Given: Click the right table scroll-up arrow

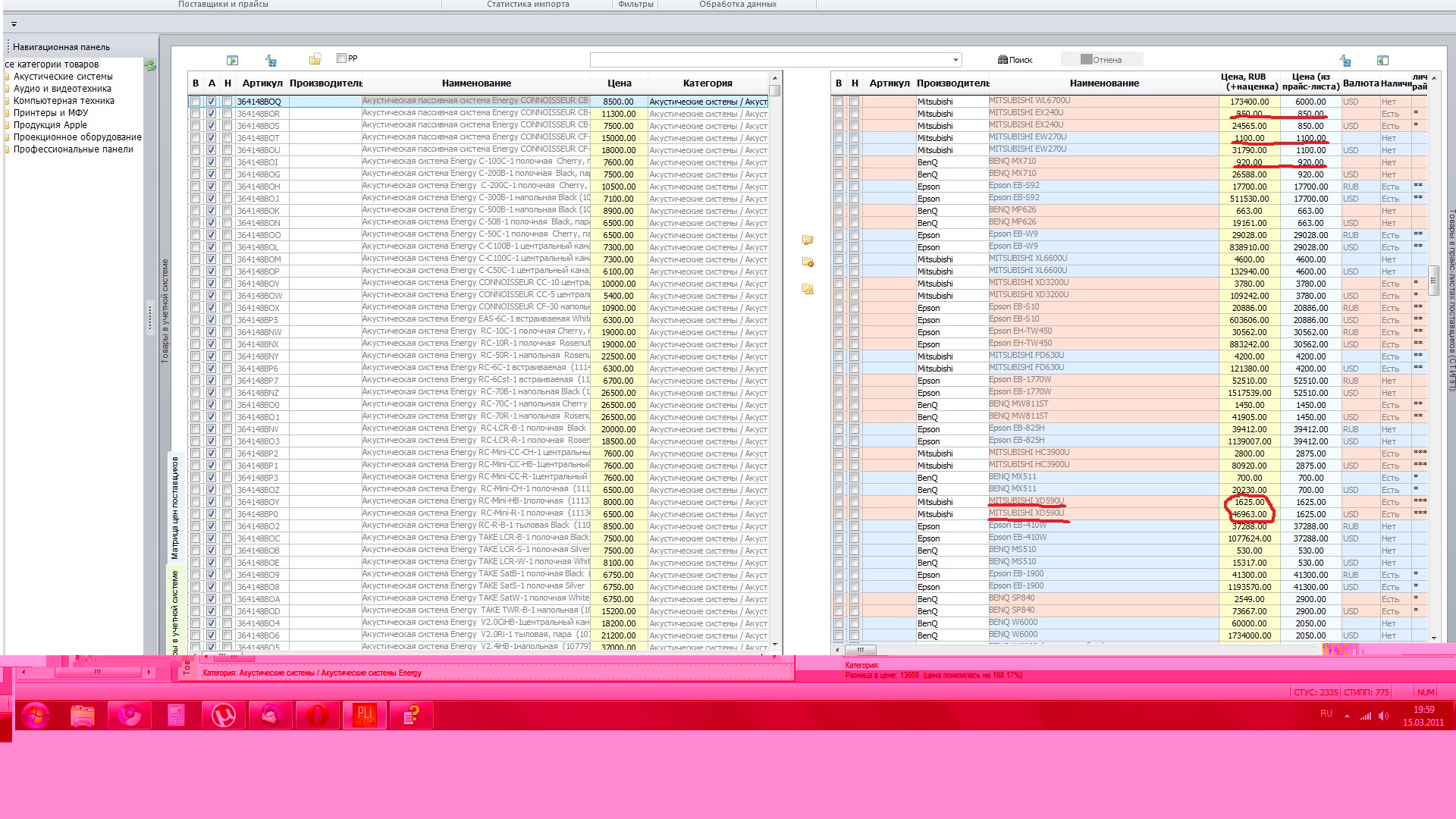Looking at the screenshot, I should pyautogui.click(x=1433, y=78).
